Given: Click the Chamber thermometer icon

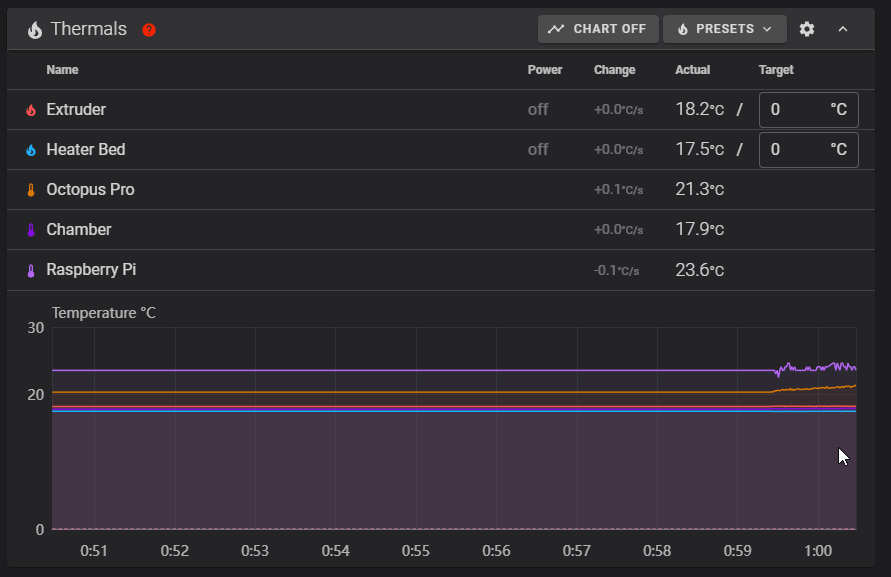Looking at the screenshot, I should pyautogui.click(x=31, y=230).
